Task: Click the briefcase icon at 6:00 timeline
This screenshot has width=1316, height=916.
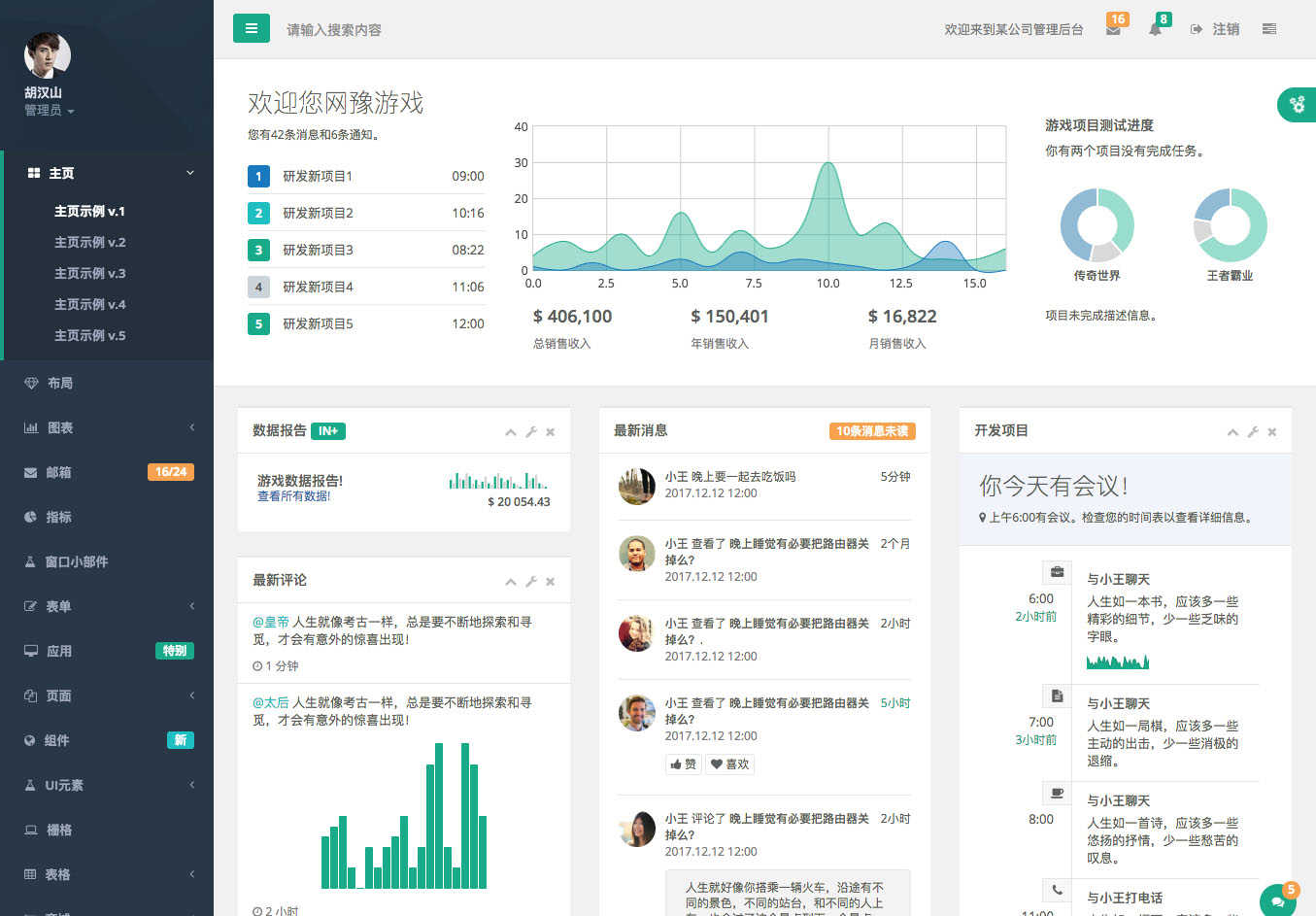Action: click(x=1057, y=571)
